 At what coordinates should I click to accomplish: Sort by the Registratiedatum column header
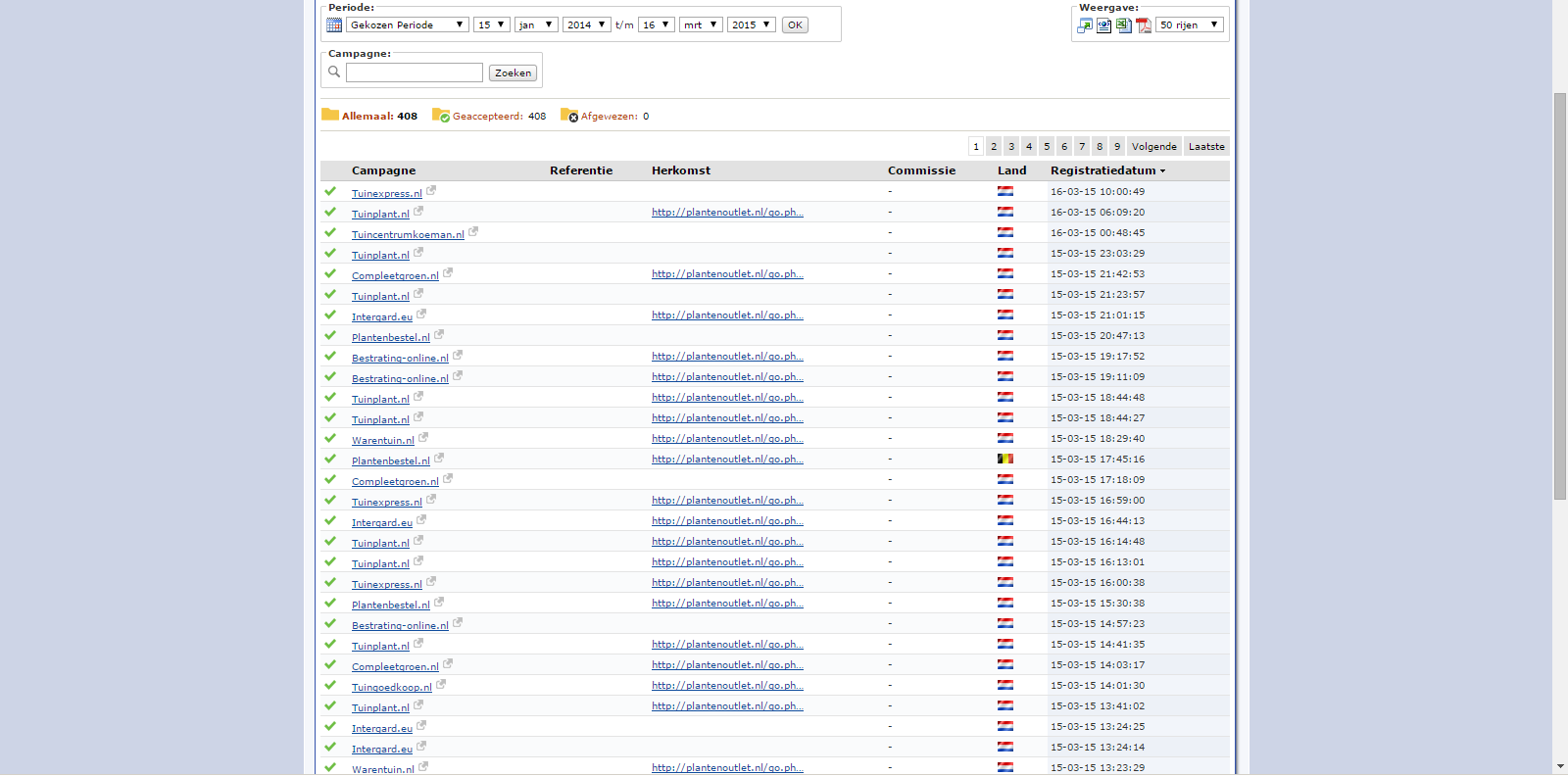1107,170
